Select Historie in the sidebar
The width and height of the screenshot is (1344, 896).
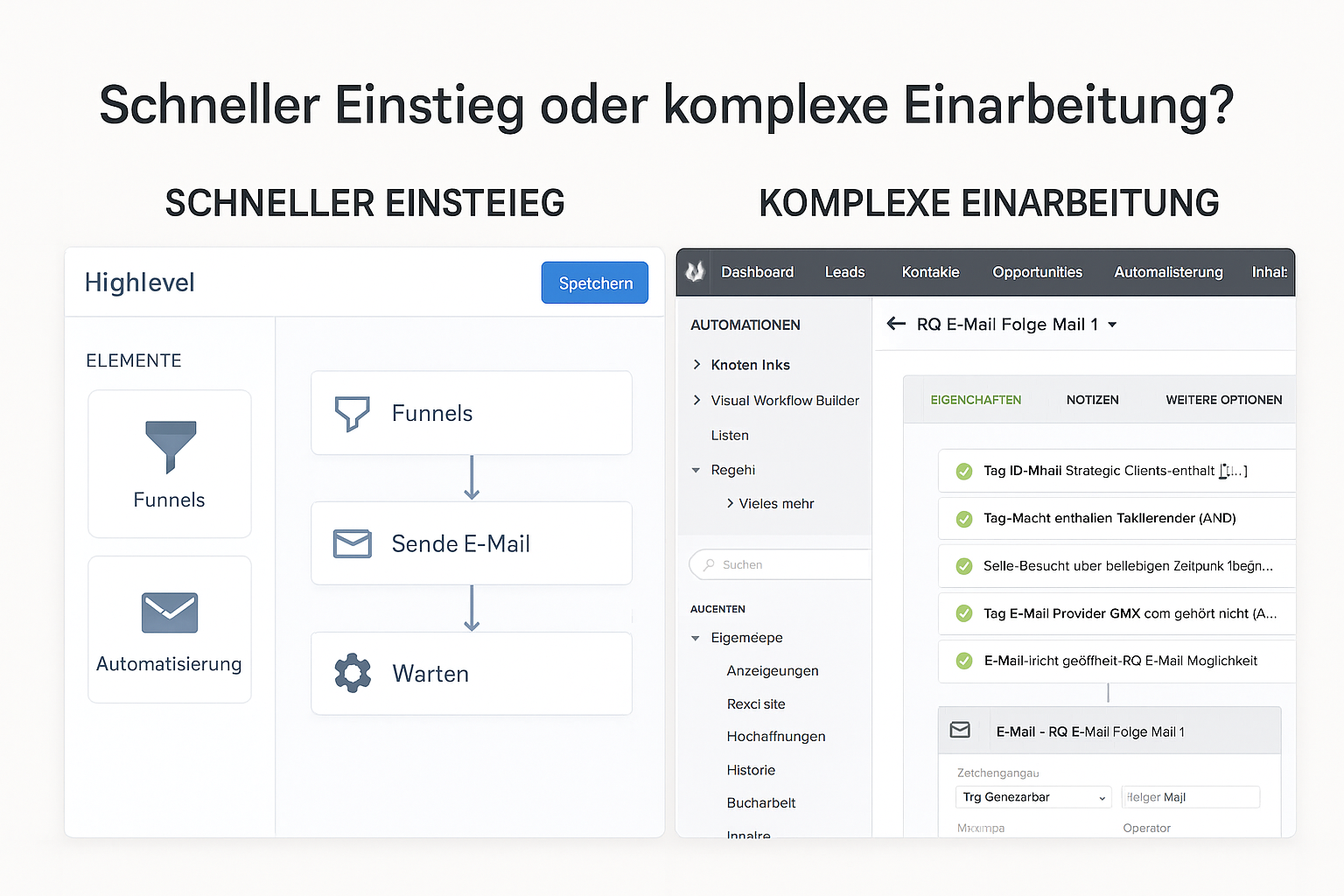[x=751, y=770]
